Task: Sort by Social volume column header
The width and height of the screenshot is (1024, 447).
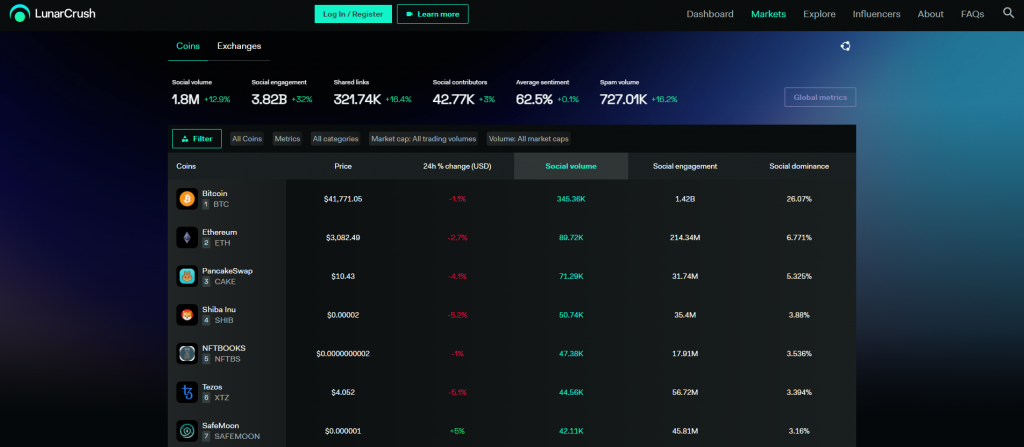Action: coord(571,166)
